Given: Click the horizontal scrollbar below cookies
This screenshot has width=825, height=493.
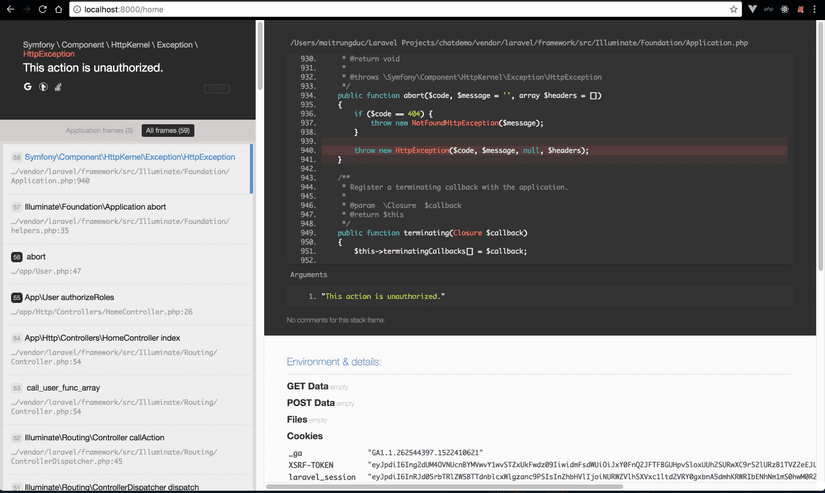Looking at the screenshot, I should point(445,487).
